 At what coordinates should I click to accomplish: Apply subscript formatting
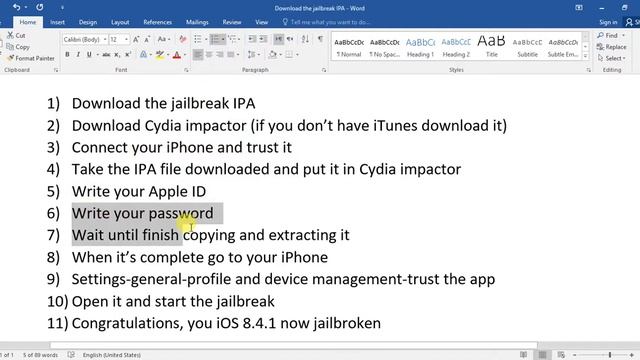pyautogui.click(x=117, y=54)
